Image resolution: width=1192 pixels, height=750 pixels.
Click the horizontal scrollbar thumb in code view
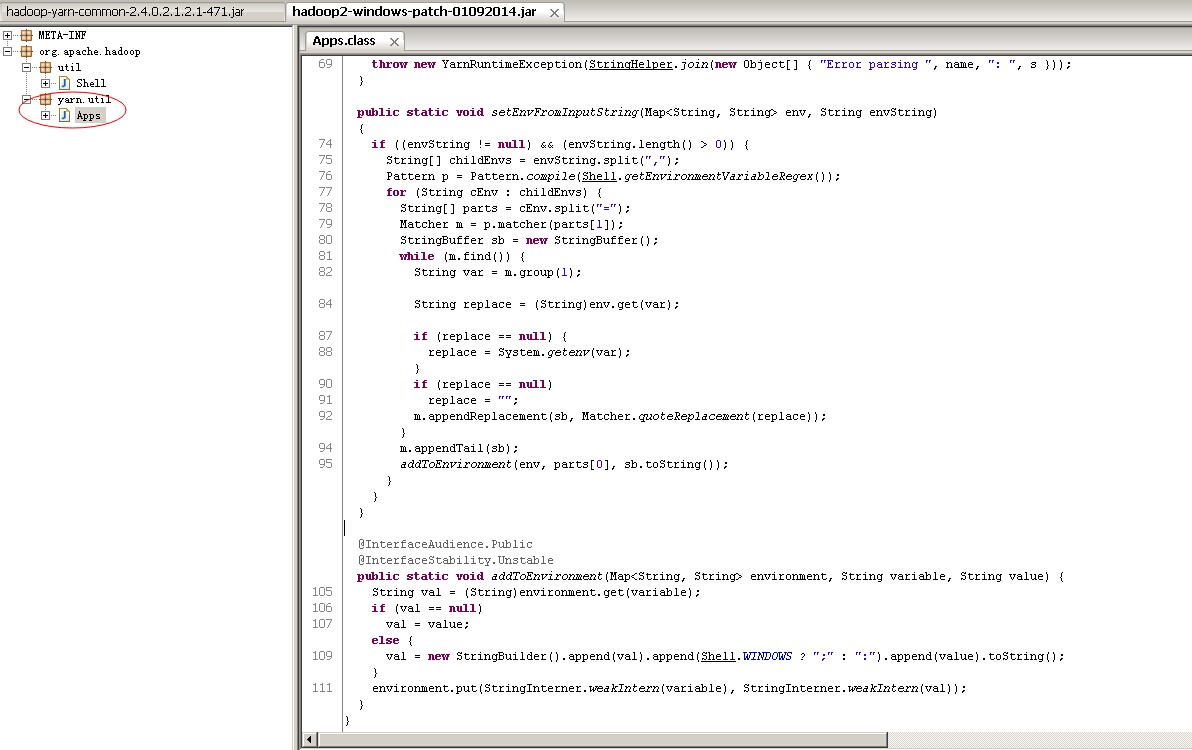[x=602, y=739]
